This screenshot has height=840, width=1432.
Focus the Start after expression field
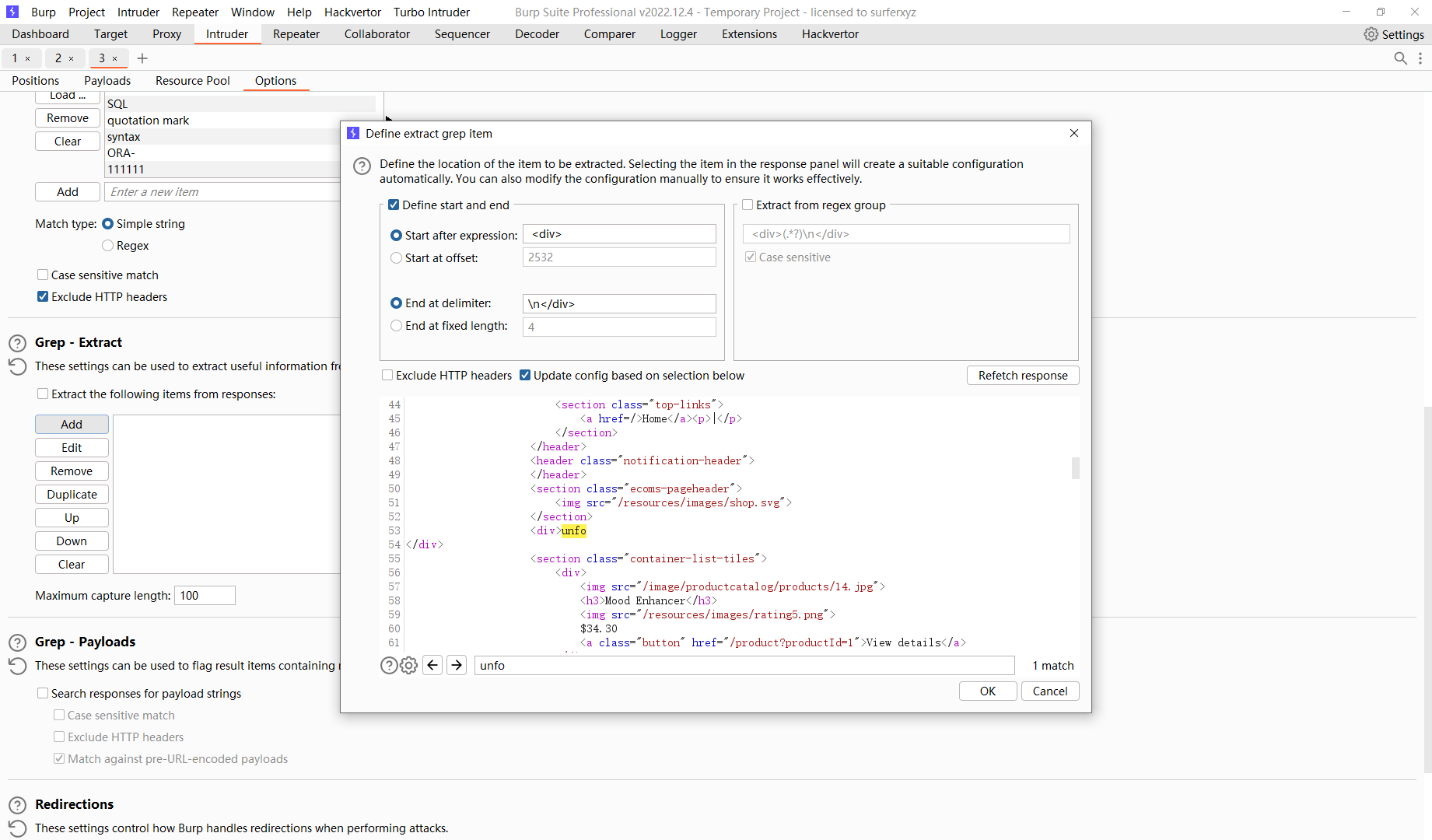[x=619, y=234]
